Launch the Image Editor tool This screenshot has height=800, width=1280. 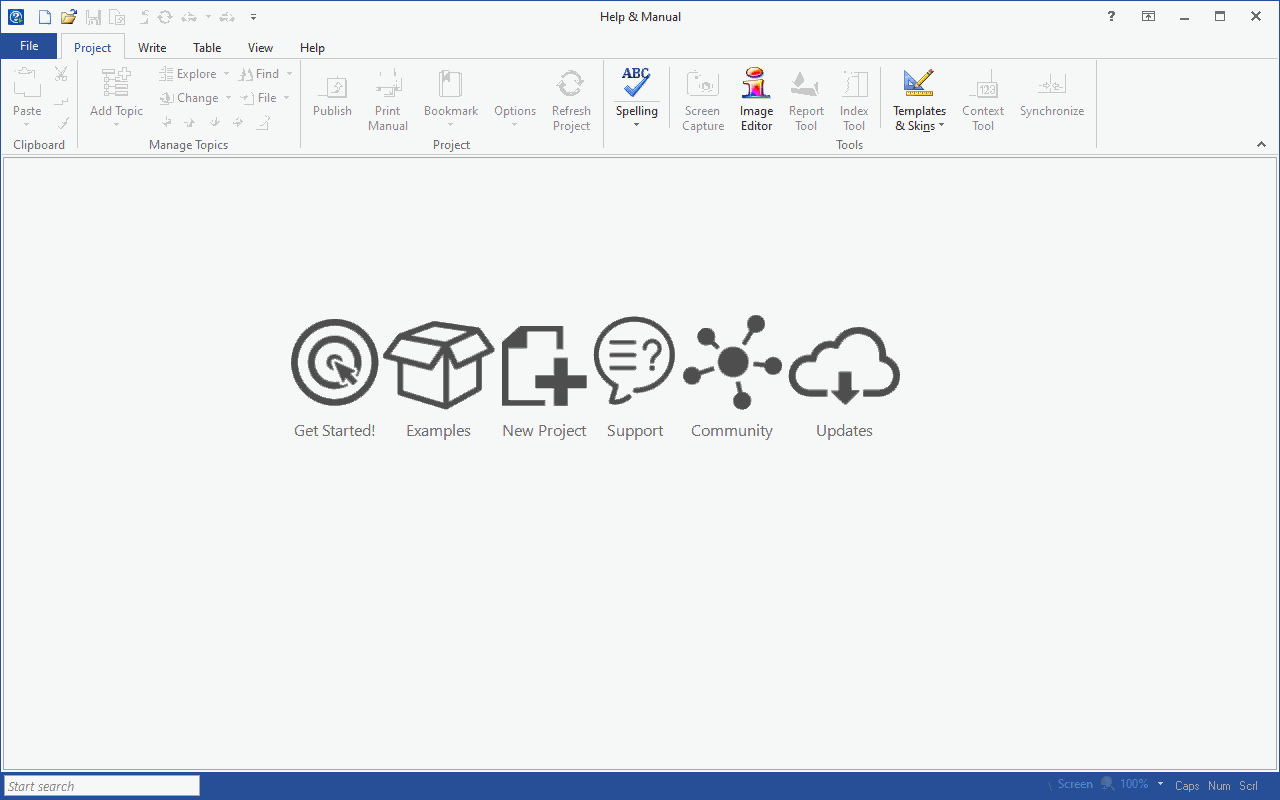[x=756, y=99]
